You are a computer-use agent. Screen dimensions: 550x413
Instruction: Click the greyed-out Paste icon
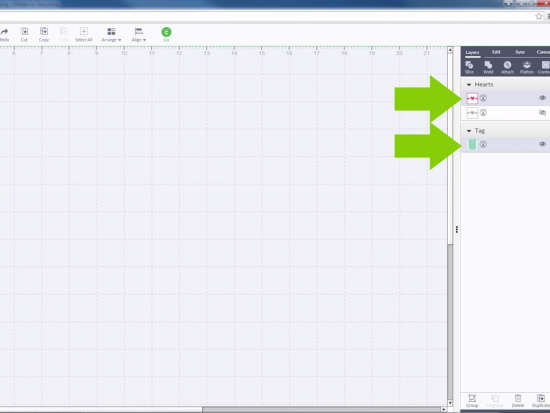tap(64, 34)
